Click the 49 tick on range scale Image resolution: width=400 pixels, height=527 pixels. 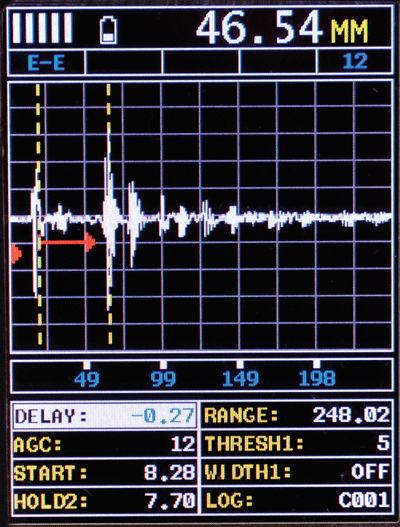coord(87,375)
